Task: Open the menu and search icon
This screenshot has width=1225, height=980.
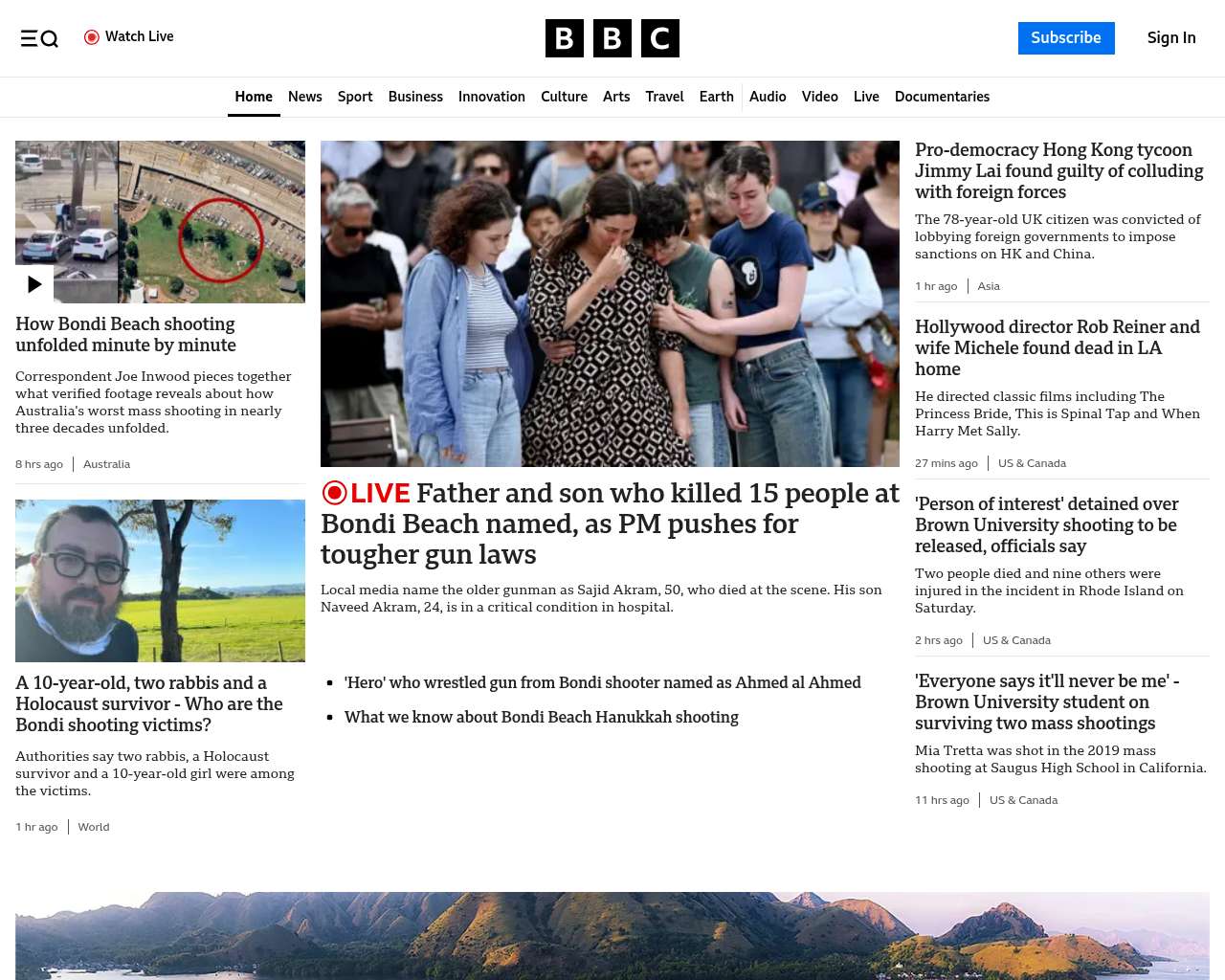Action: tap(39, 38)
